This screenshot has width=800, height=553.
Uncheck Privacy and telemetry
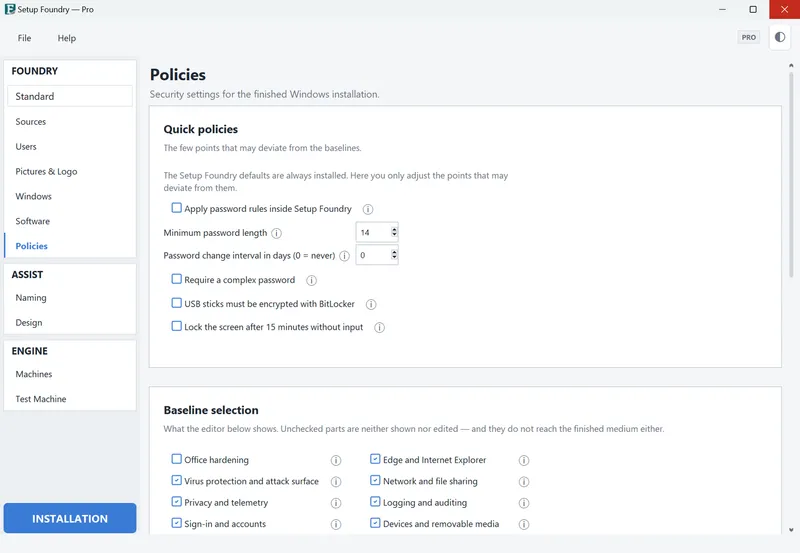tap(177, 502)
